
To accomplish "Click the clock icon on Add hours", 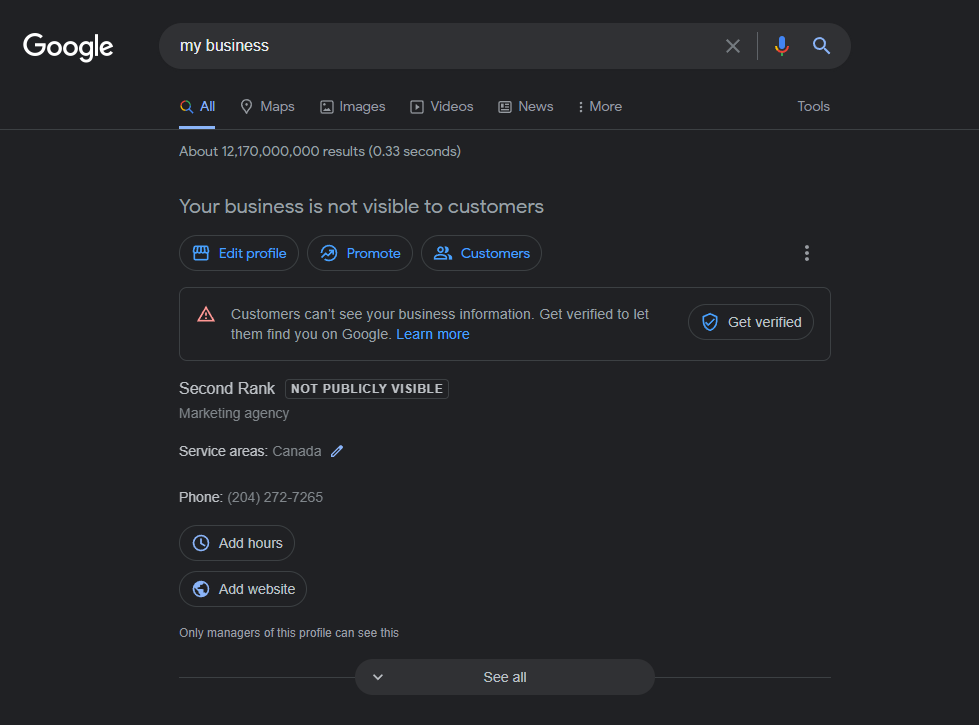I will coord(201,543).
